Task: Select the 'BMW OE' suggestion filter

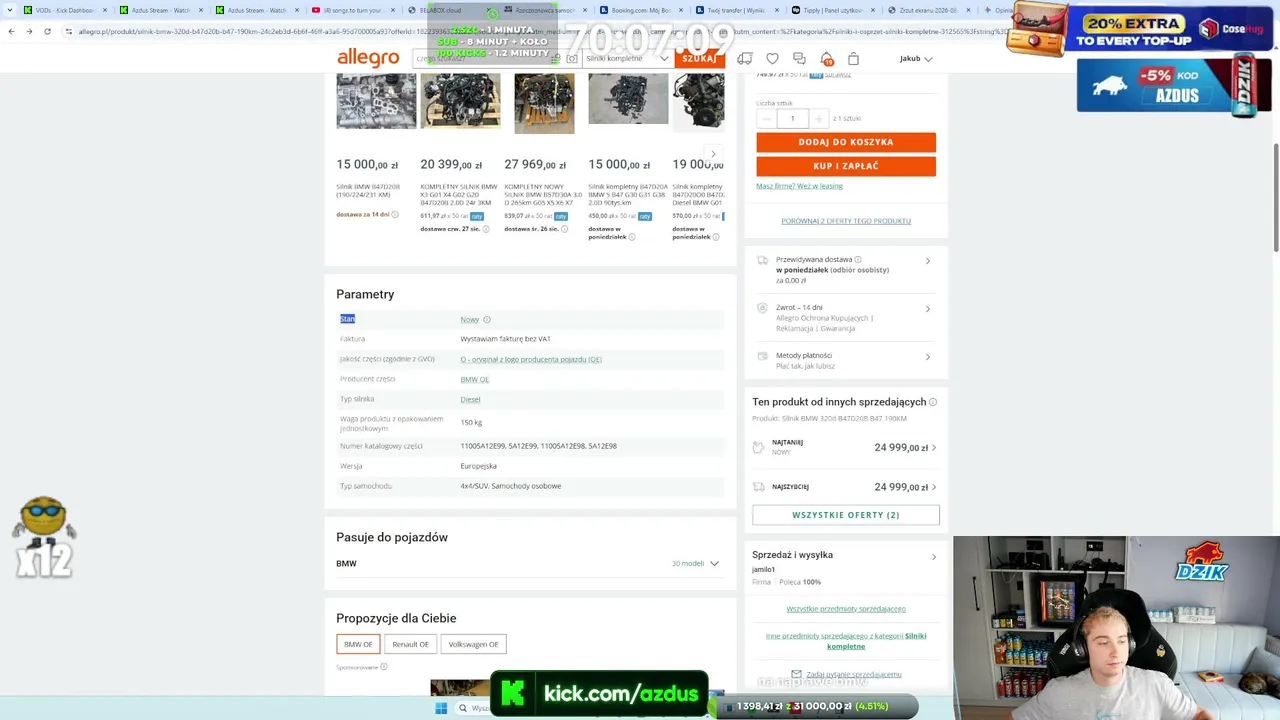Action: [x=358, y=645]
